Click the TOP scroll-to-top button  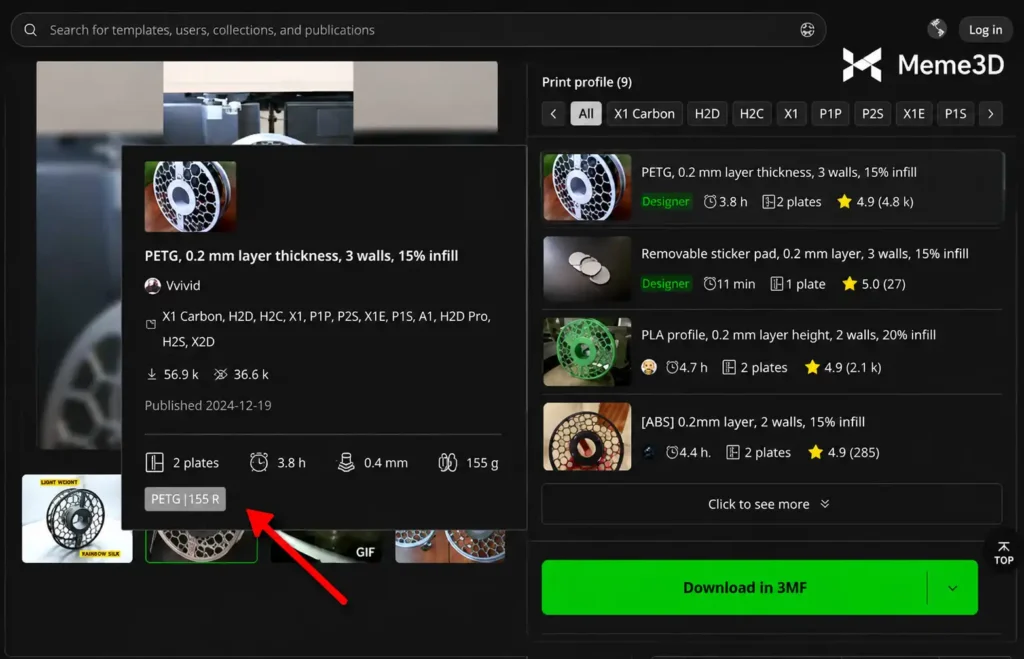click(1003, 553)
